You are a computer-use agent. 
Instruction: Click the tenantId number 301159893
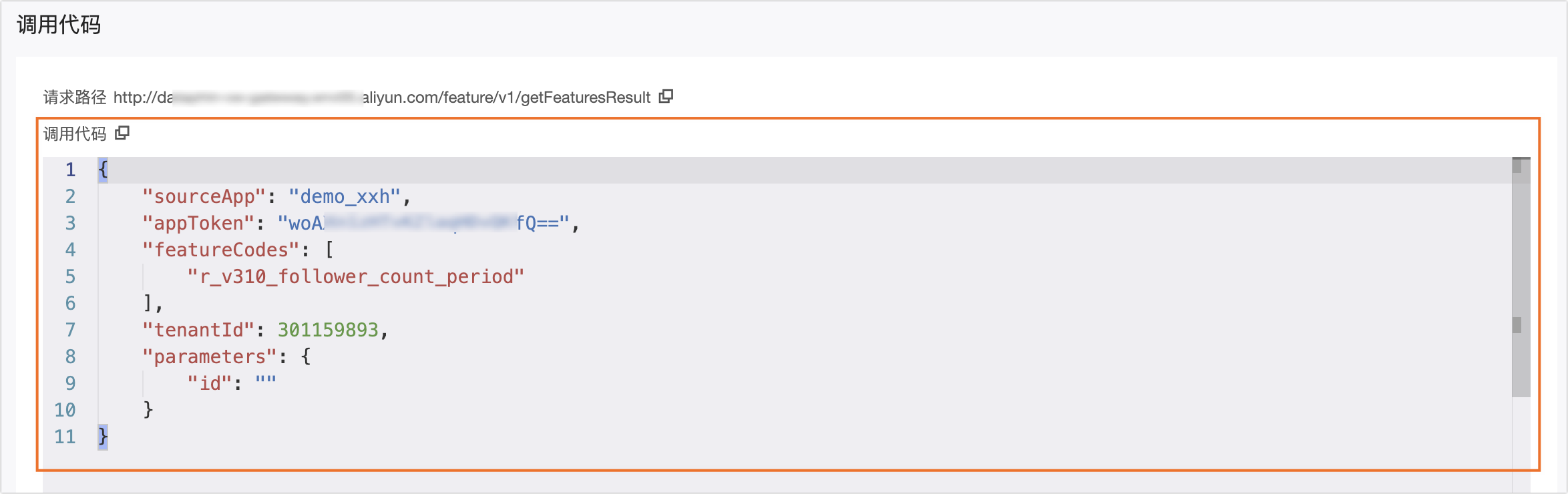pyautogui.click(x=328, y=330)
